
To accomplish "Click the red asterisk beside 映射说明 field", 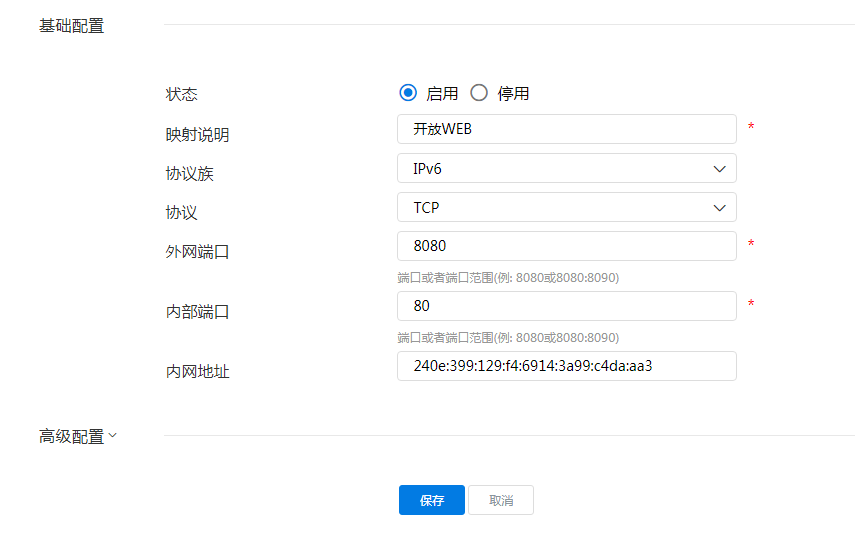I will (x=751, y=128).
